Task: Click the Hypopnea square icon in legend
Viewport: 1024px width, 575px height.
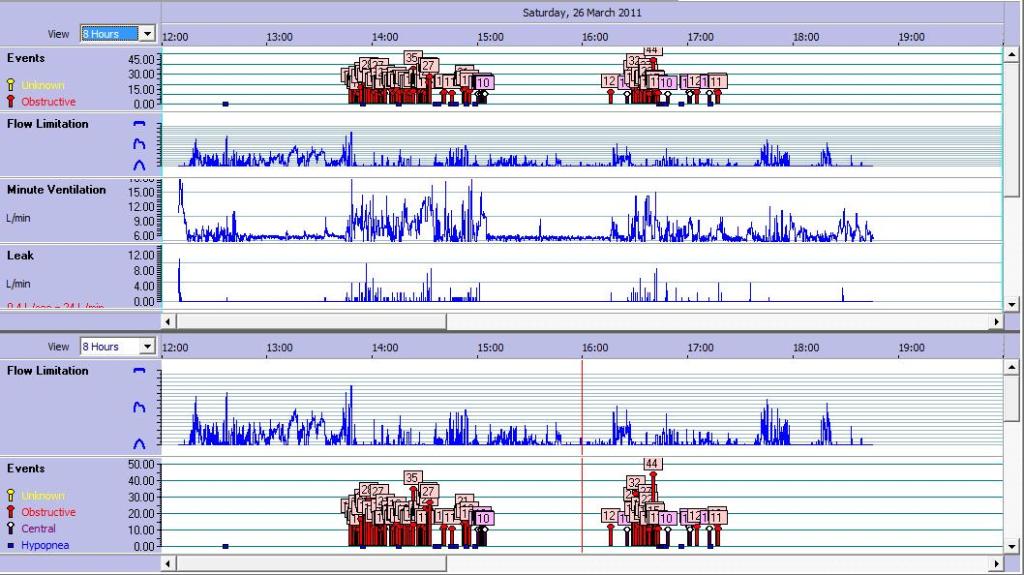Action: (11, 545)
